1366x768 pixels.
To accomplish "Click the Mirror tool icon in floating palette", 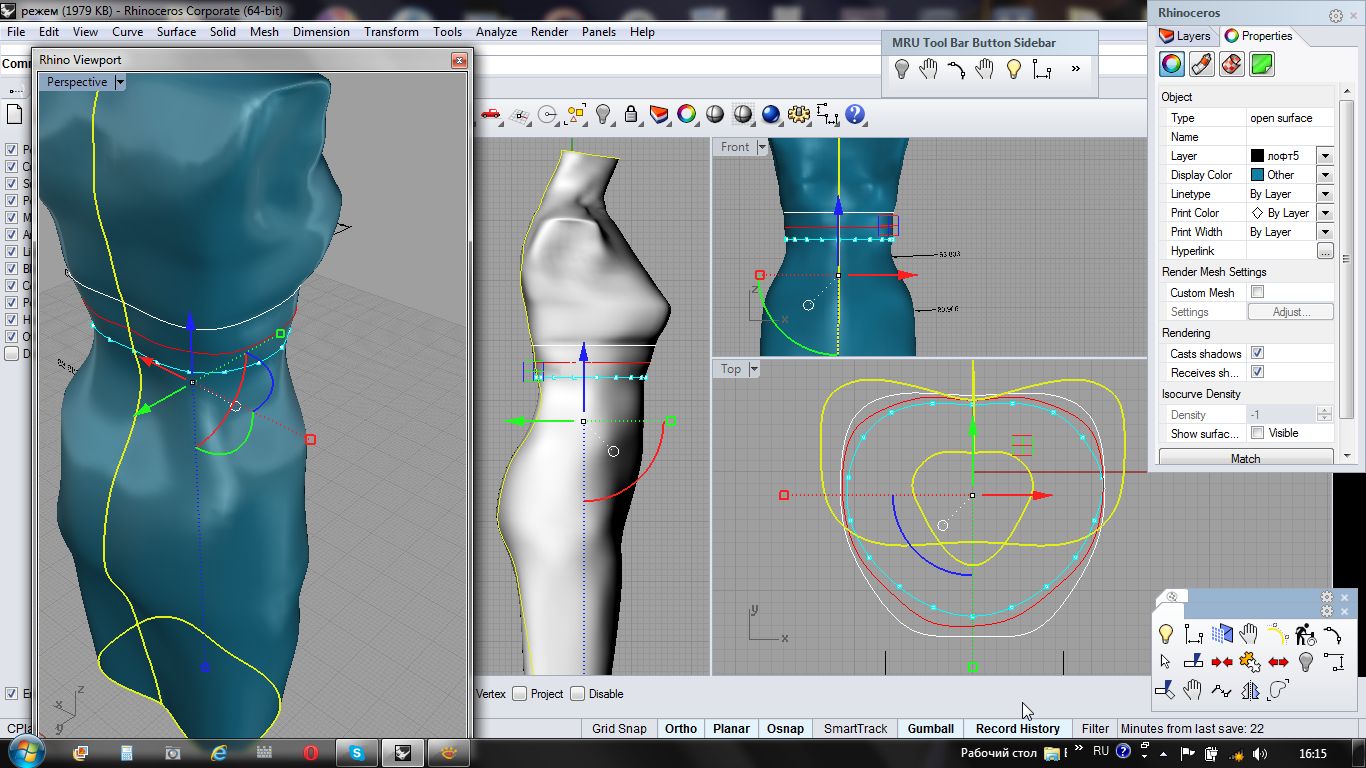I will [1250, 690].
